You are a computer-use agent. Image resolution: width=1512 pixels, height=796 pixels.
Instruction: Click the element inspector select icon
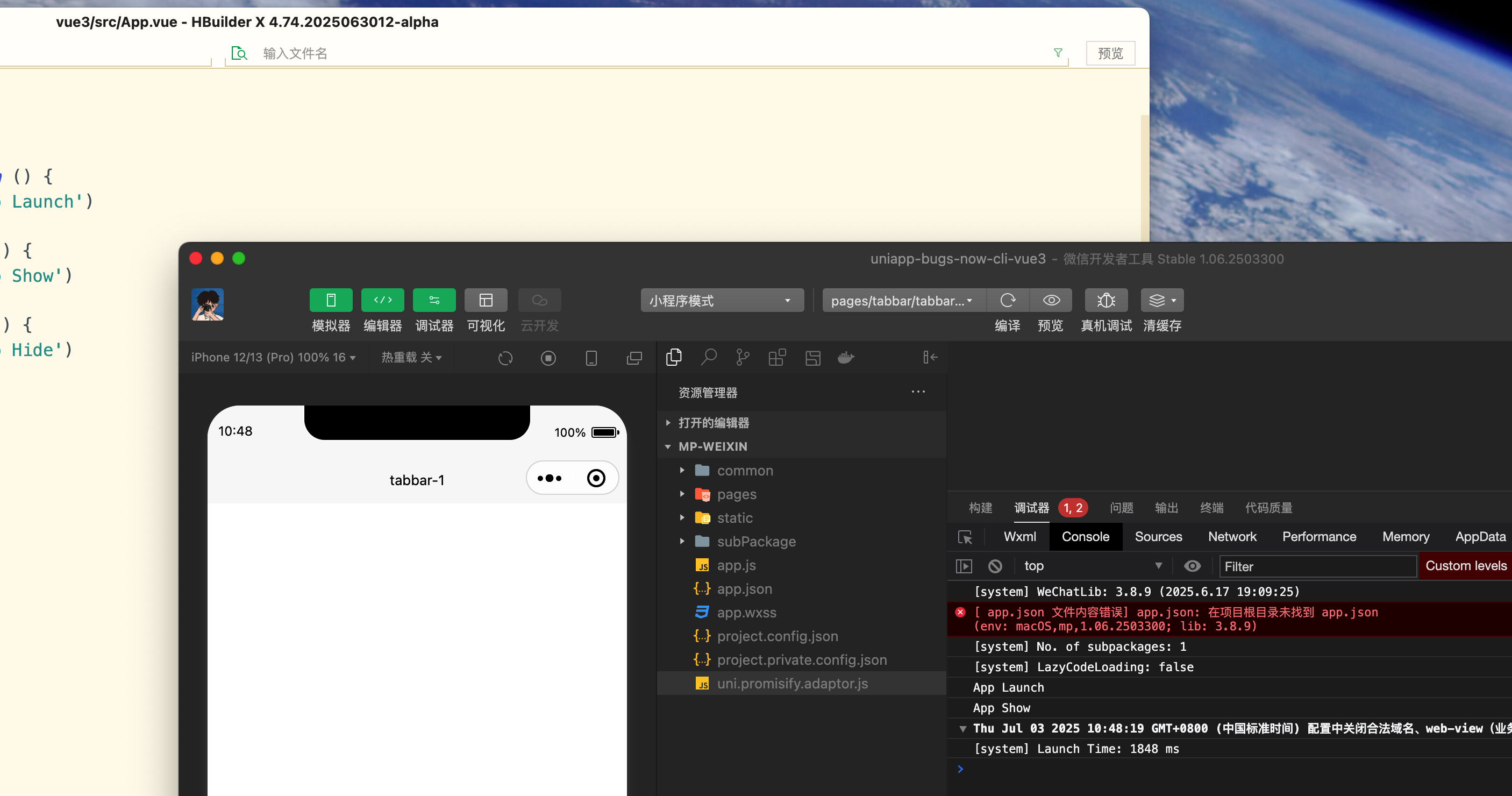(965, 537)
